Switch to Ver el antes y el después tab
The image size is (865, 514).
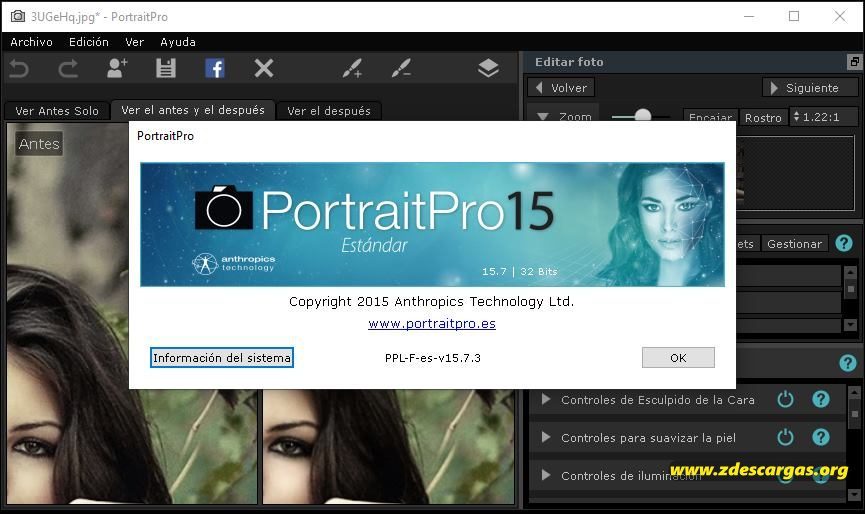pos(193,110)
